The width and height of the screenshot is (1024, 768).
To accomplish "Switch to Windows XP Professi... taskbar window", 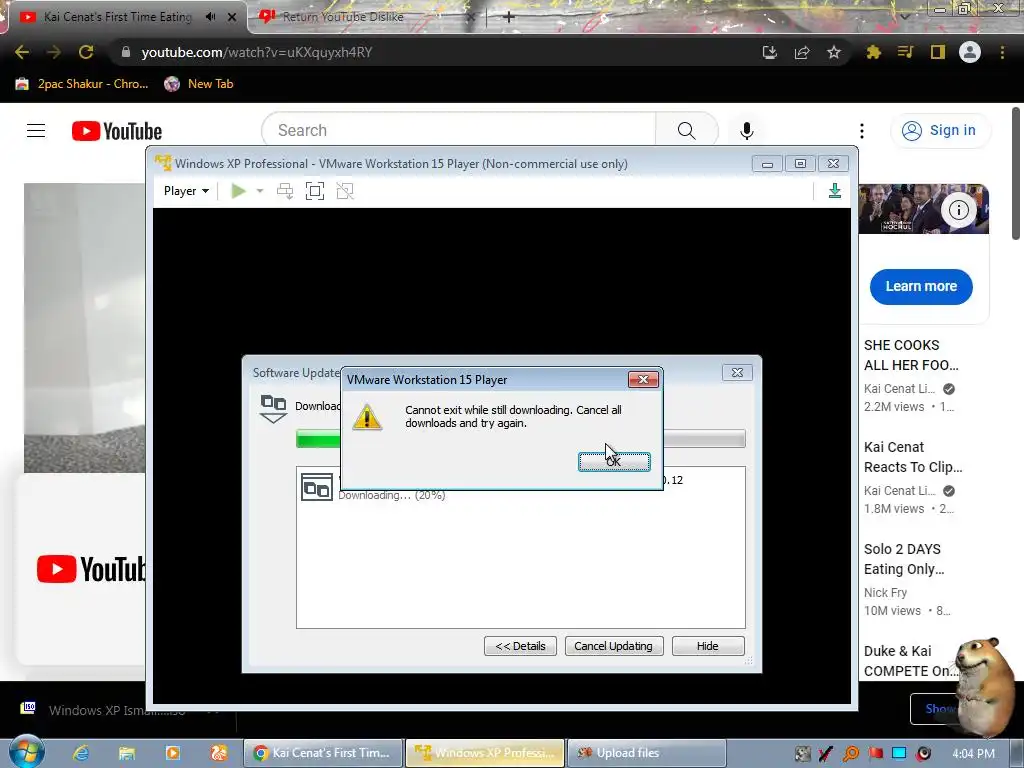I will point(485,753).
